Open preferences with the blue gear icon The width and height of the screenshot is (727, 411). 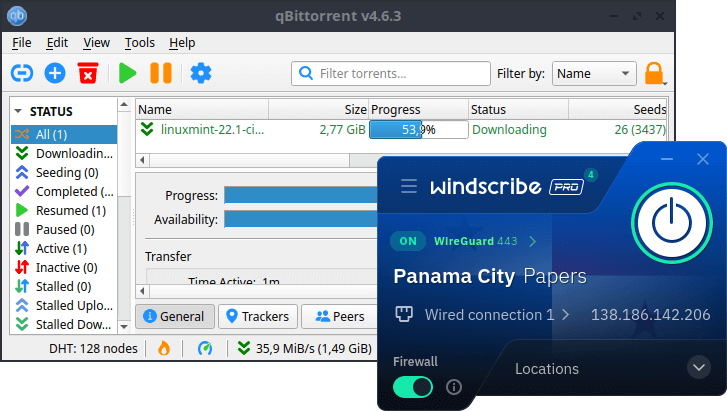[x=201, y=73]
